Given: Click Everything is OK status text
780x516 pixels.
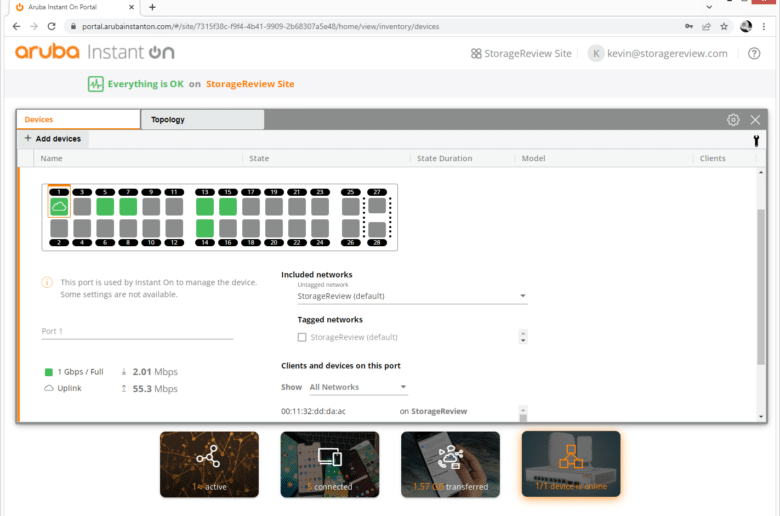Looking at the screenshot, I should tap(146, 84).
